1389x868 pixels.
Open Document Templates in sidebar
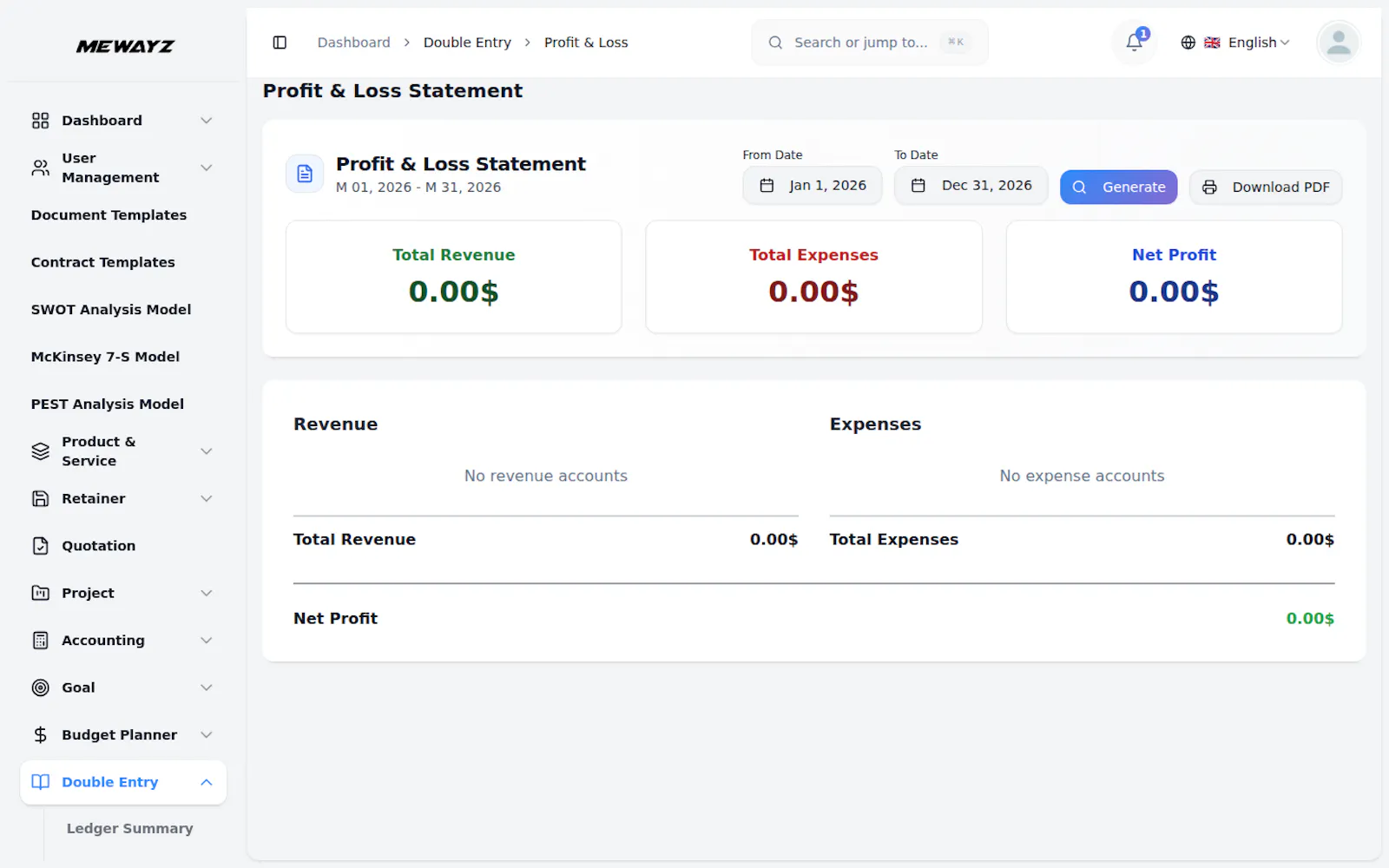tap(109, 215)
